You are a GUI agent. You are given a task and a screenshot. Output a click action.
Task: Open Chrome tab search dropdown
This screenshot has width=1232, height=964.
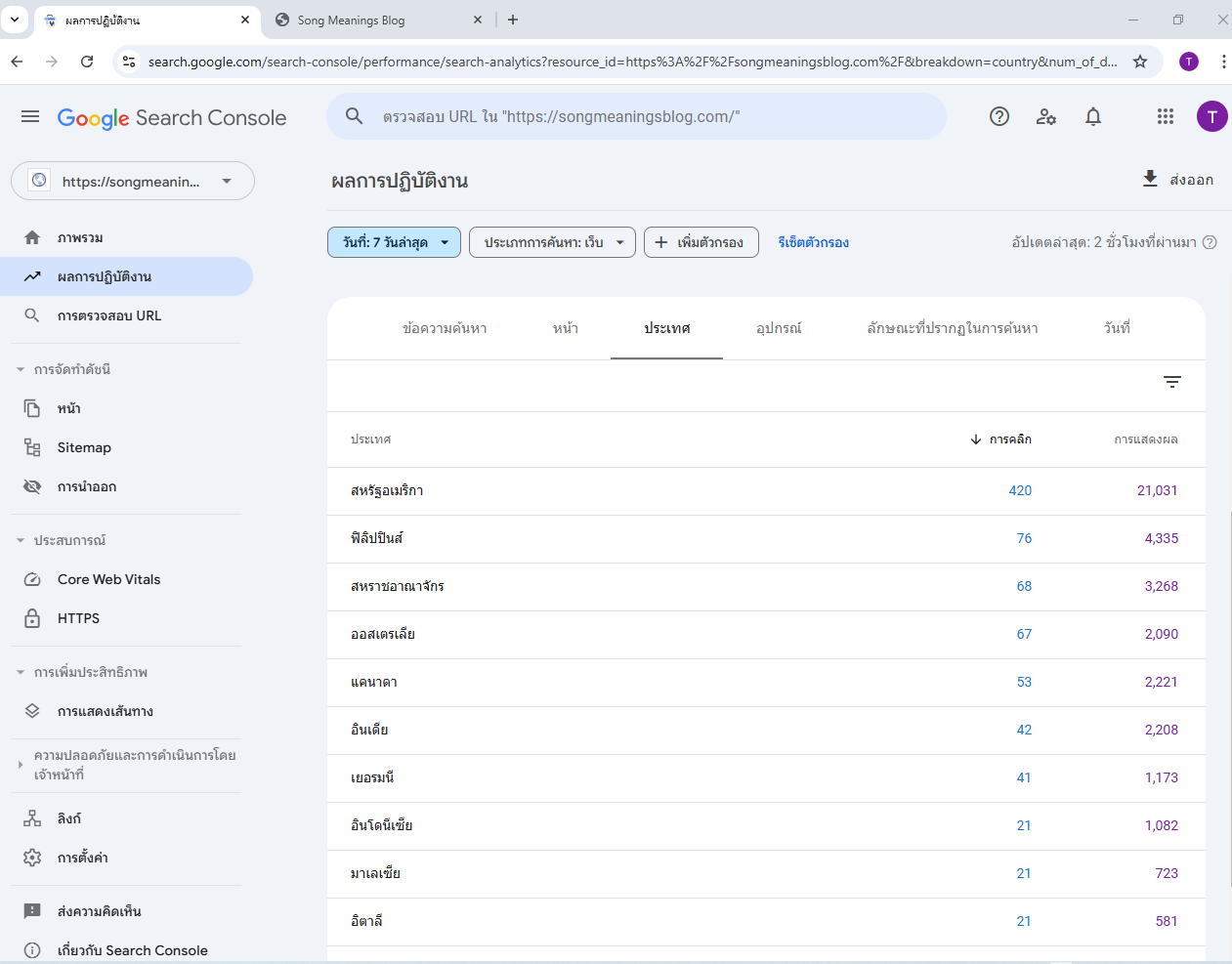(x=15, y=20)
